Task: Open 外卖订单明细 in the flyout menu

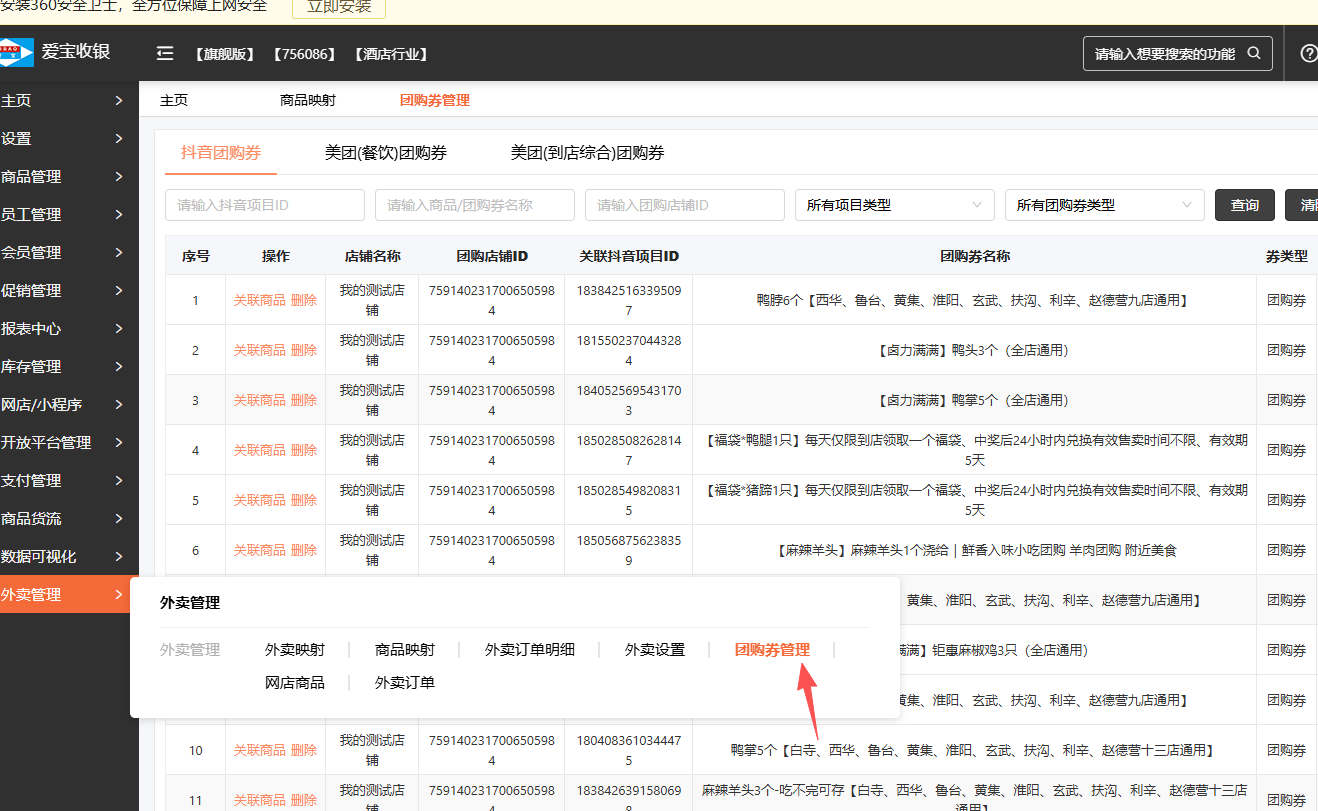Action: 529,650
